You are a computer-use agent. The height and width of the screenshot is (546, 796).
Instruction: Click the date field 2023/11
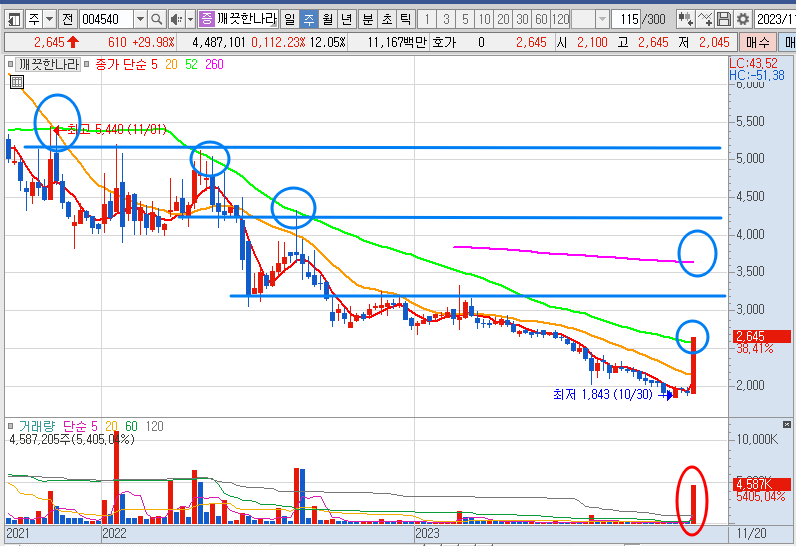(775, 19)
